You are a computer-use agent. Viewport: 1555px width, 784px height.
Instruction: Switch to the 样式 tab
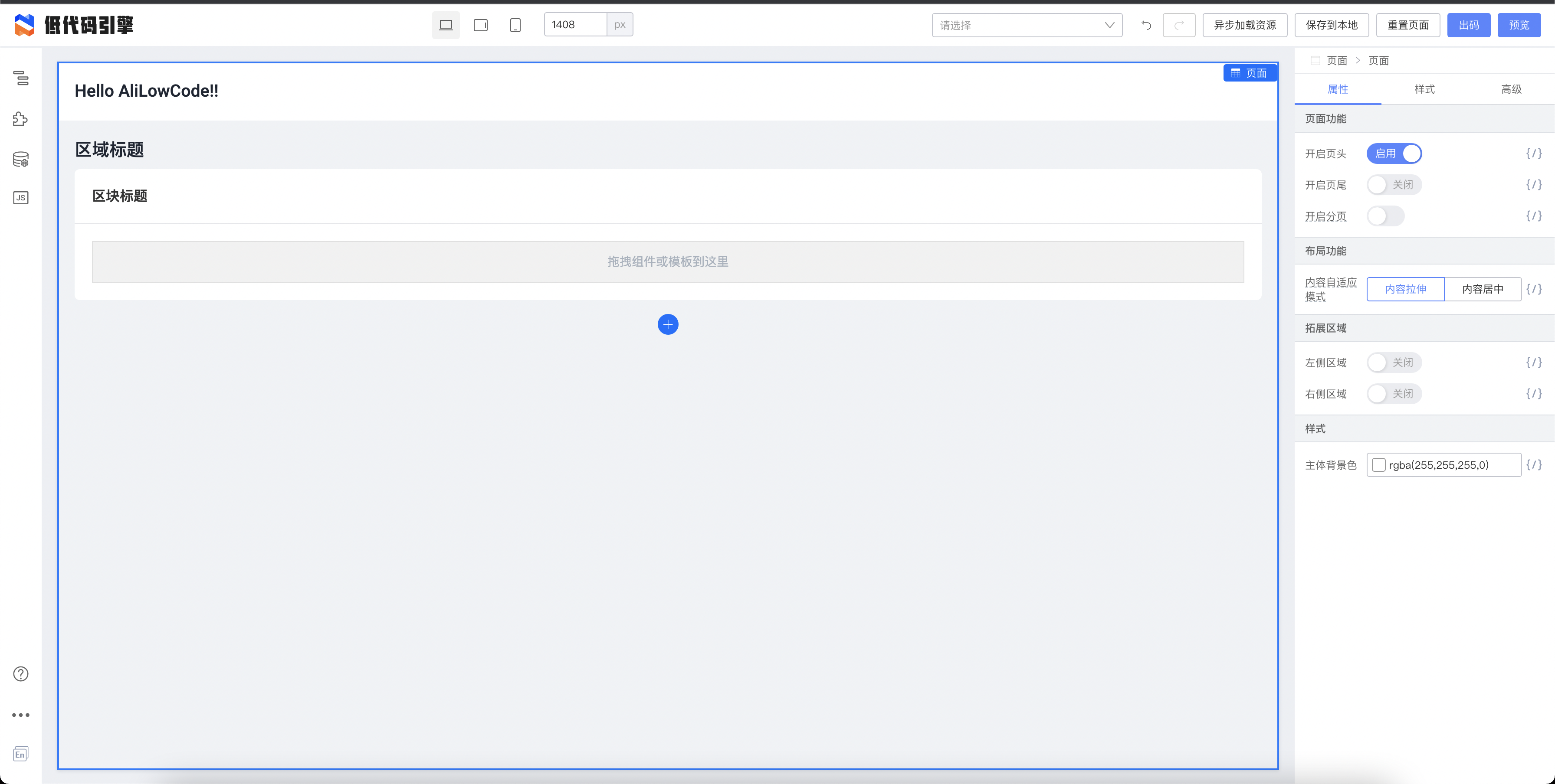(1424, 89)
